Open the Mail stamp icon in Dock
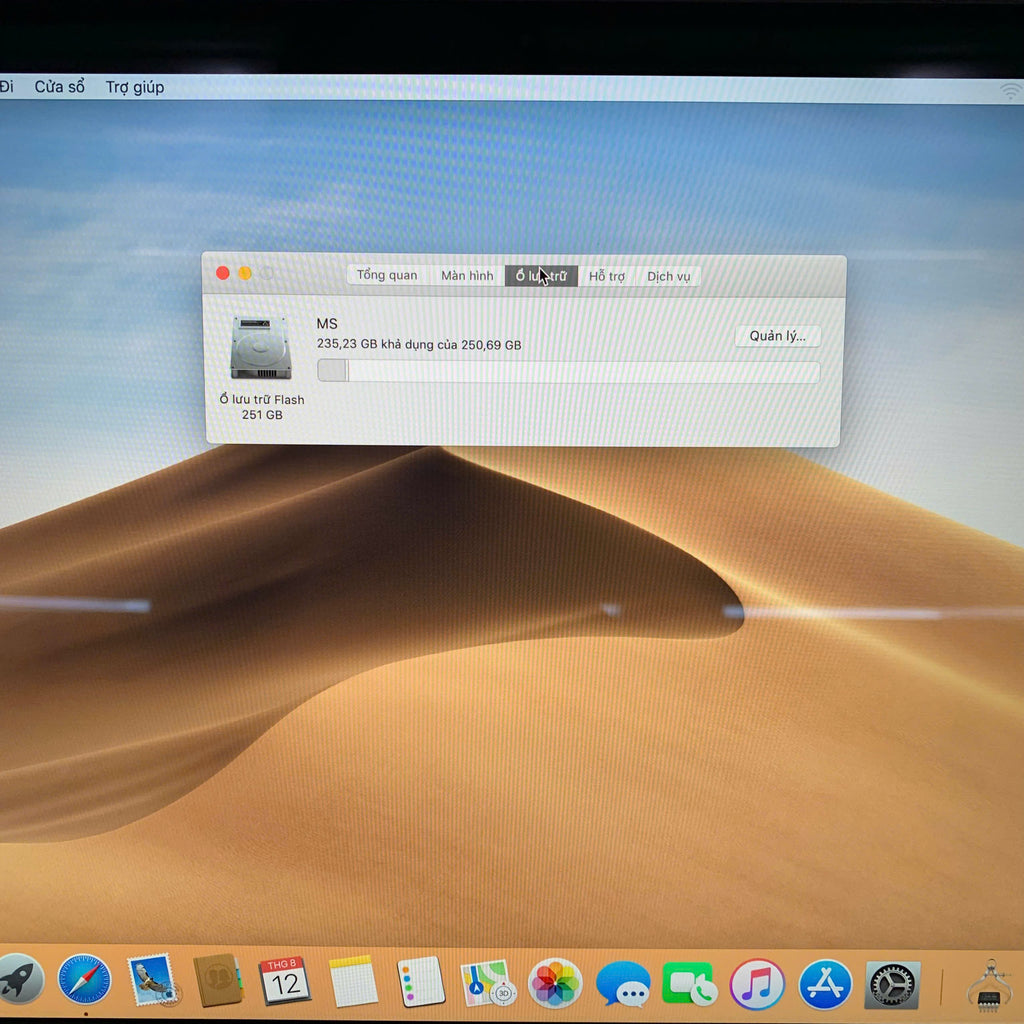Viewport: 1024px width, 1024px height. coord(153,980)
